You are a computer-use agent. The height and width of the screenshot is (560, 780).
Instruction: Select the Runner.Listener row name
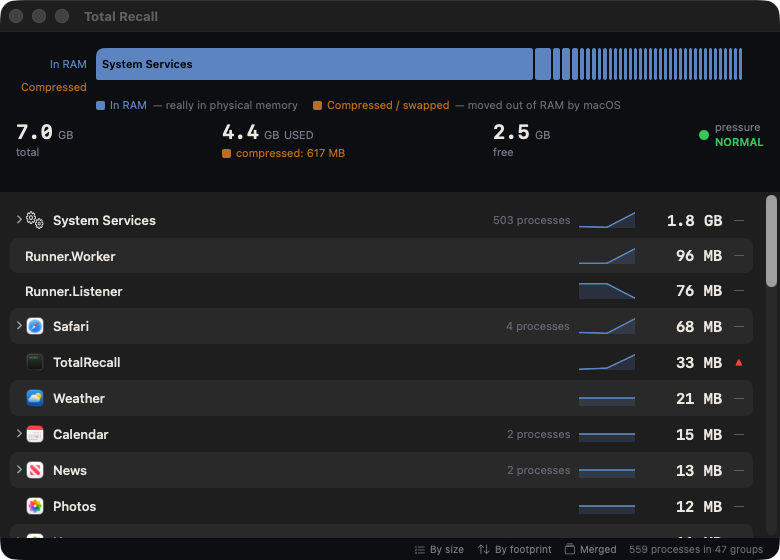[x=74, y=291]
